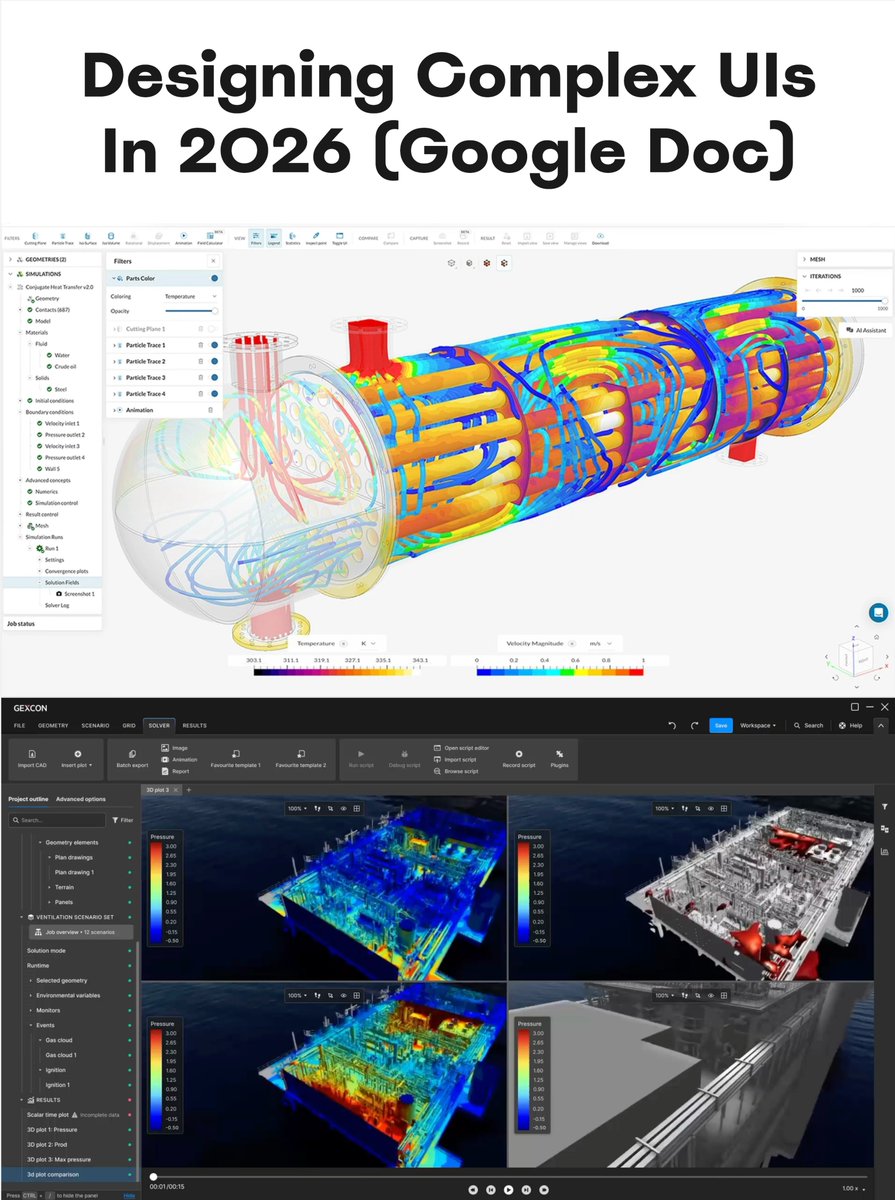The width and height of the screenshot is (895, 1200).
Task: Switch to the RESULTS tab
Action: tap(194, 725)
